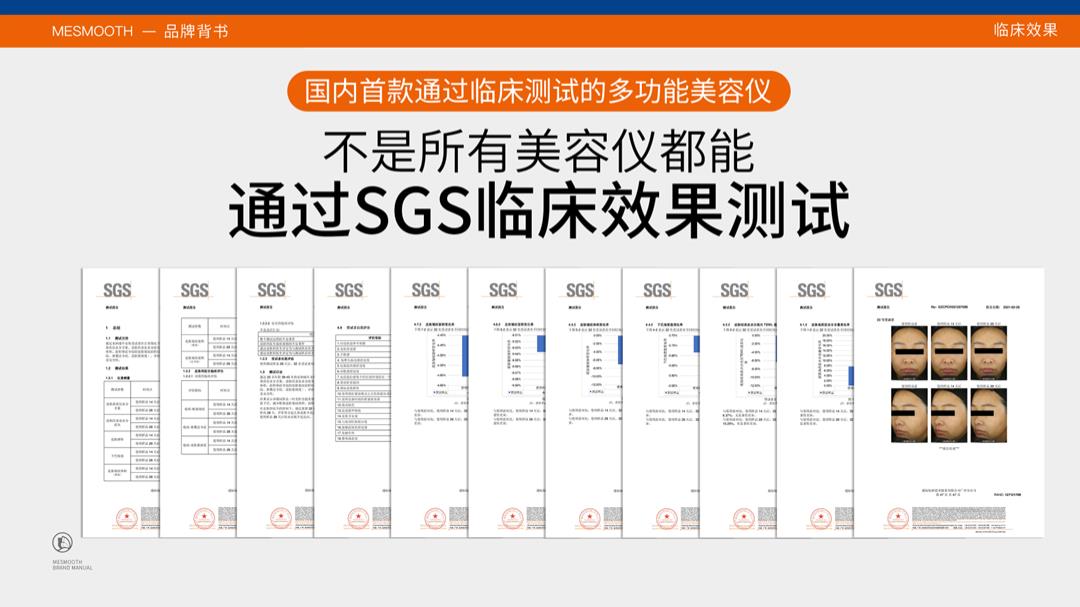
Task: Click the dark blue strip at the slide top
Action: (x=540, y=7)
